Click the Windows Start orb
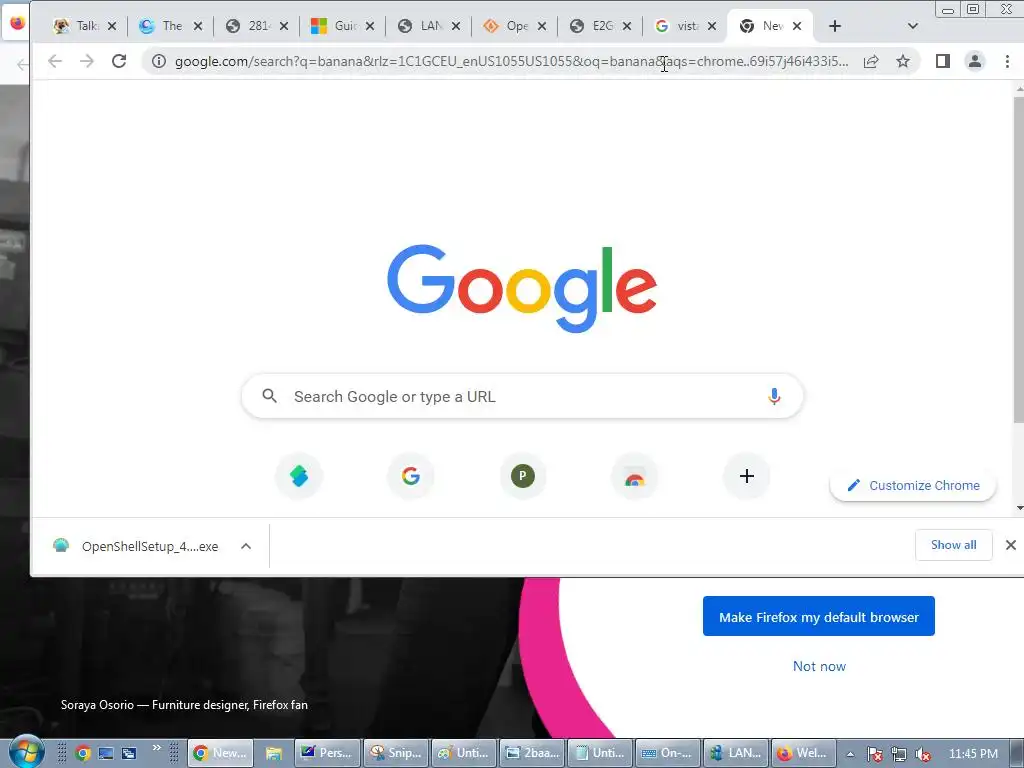Image resolution: width=1024 pixels, height=768 pixels. coord(27,752)
